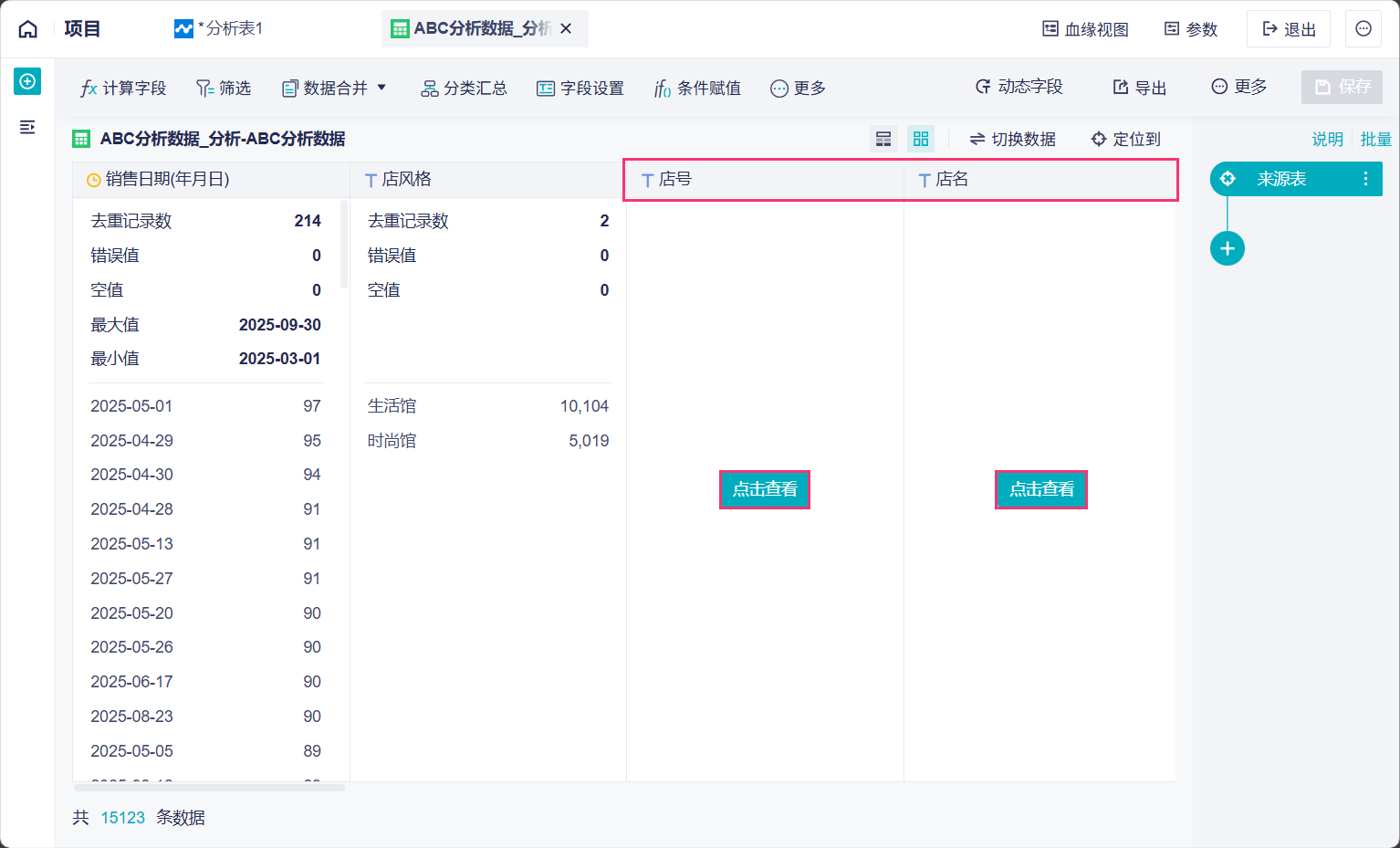Click the 条件赋值 conditional assignment tool
Viewport: 1400px width, 848px height.
pos(697,88)
